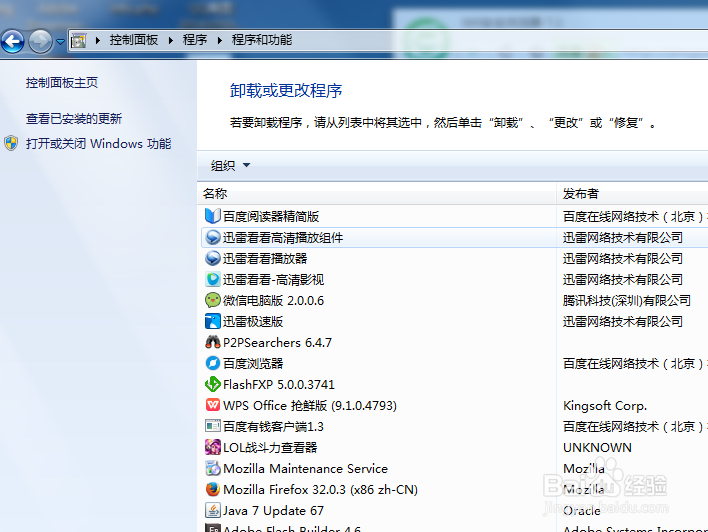This screenshot has height=532, width=708.
Task: Sort by 名称 column header
Action: [215, 194]
